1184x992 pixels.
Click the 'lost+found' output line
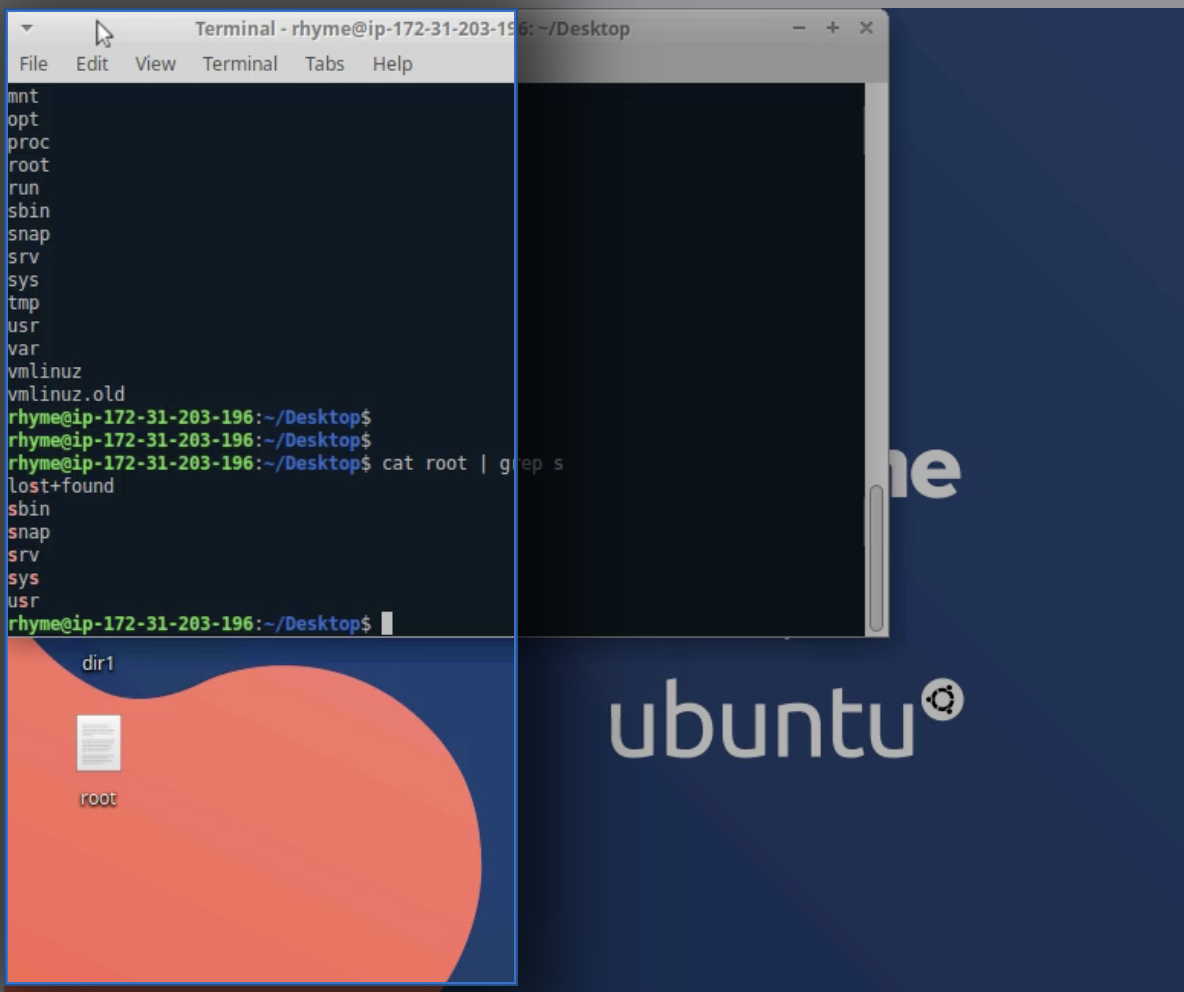[60, 485]
